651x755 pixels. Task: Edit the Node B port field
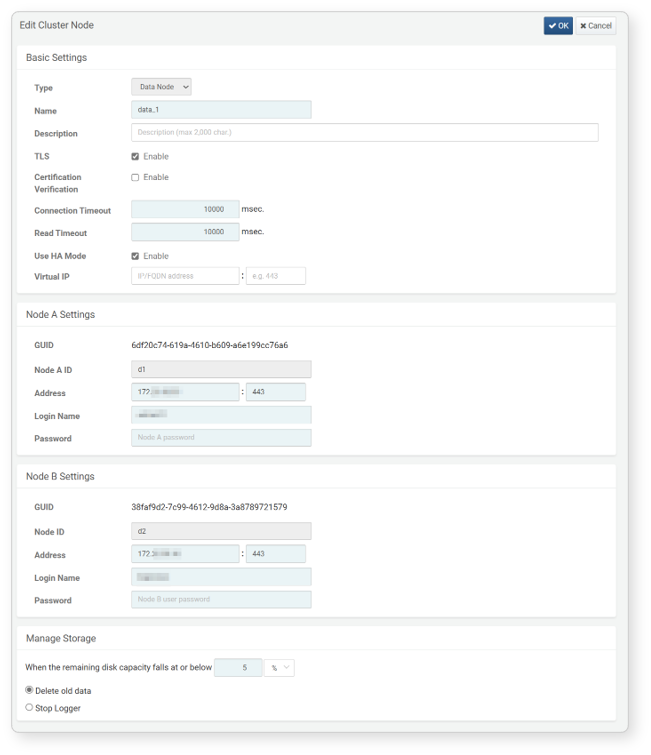pos(275,554)
